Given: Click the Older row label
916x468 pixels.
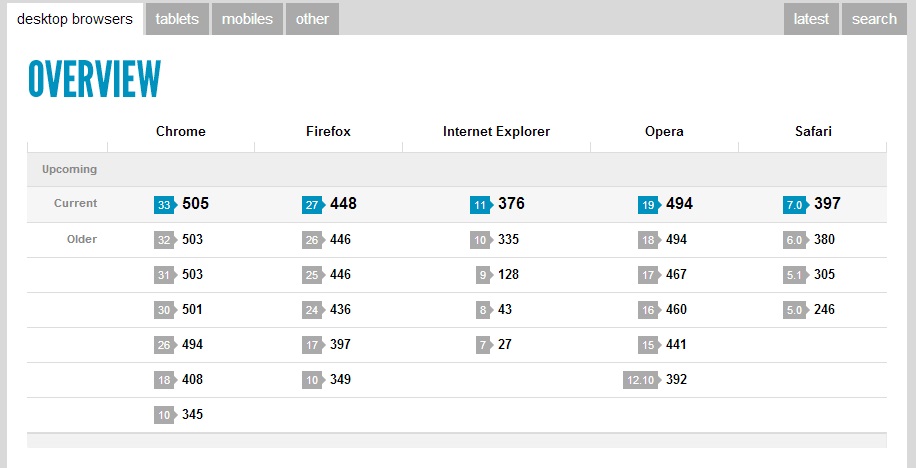Looking at the screenshot, I should pyautogui.click(x=82, y=239).
